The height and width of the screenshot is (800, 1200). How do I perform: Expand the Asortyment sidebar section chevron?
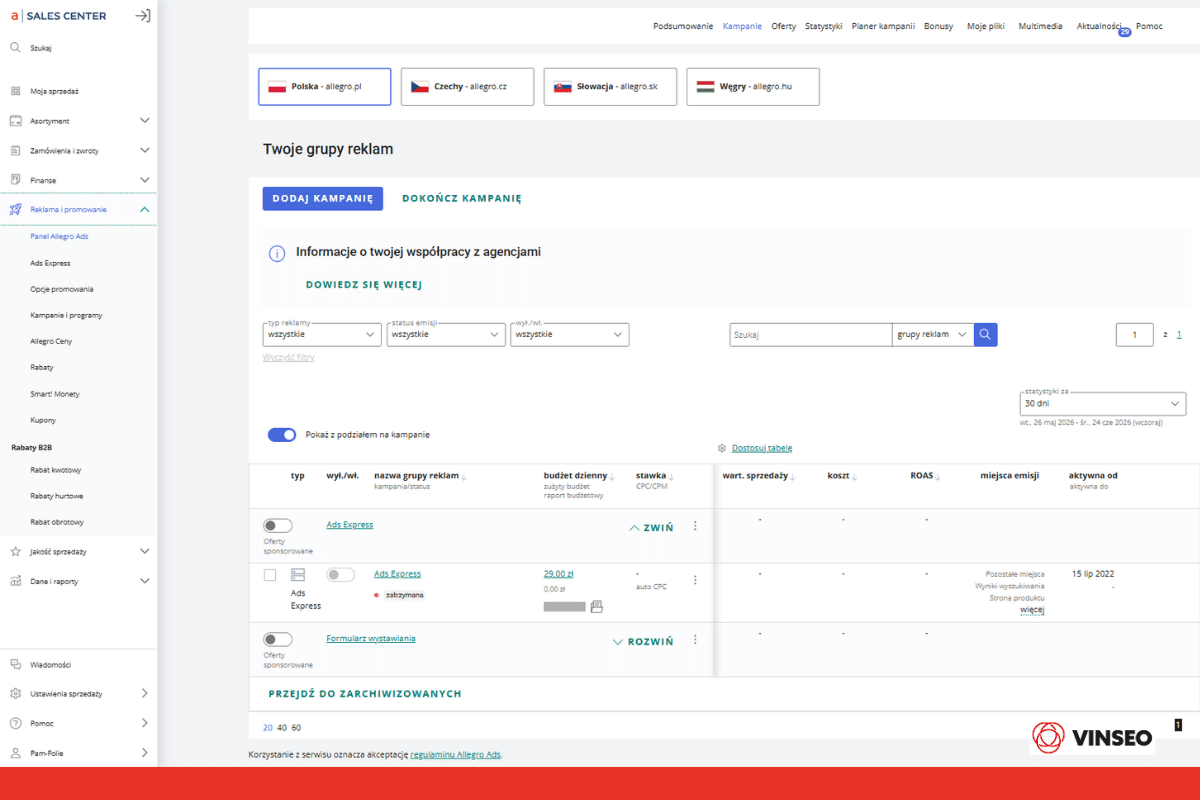[x=144, y=121]
